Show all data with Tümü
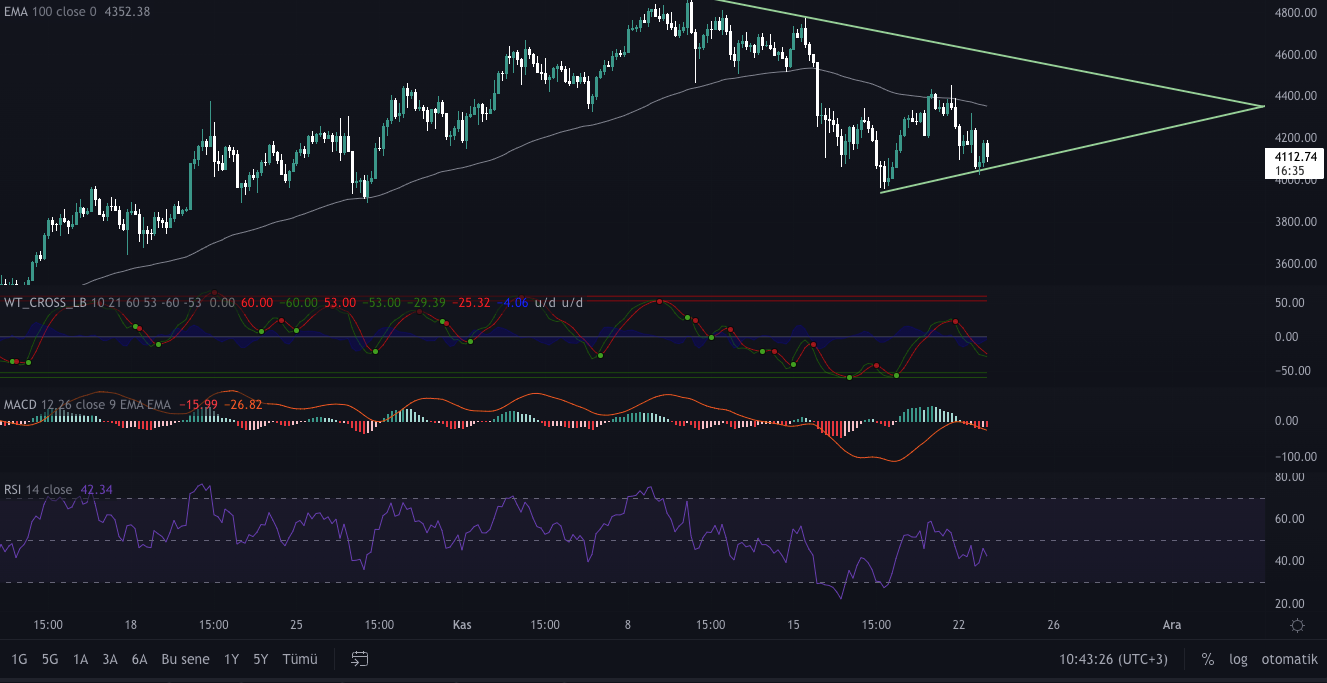Screen dimensions: 1327x683 (x=300, y=659)
